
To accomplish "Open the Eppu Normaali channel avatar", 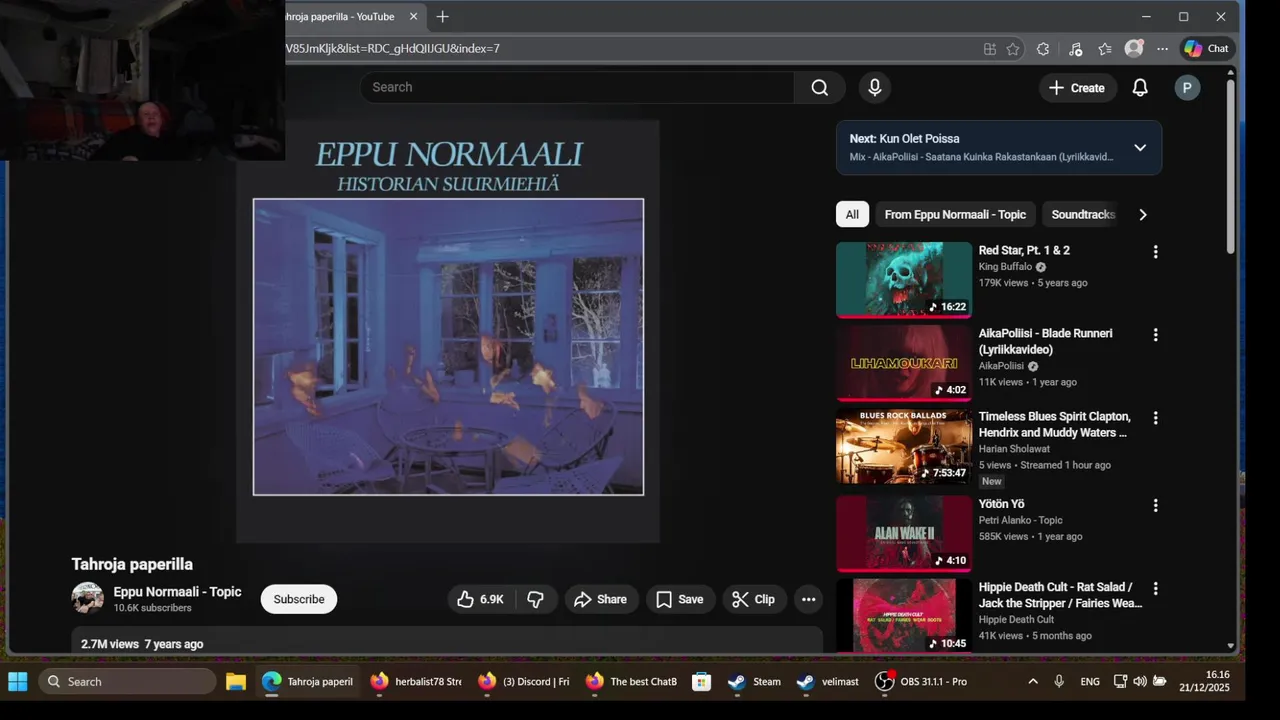I will click(88, 598).
